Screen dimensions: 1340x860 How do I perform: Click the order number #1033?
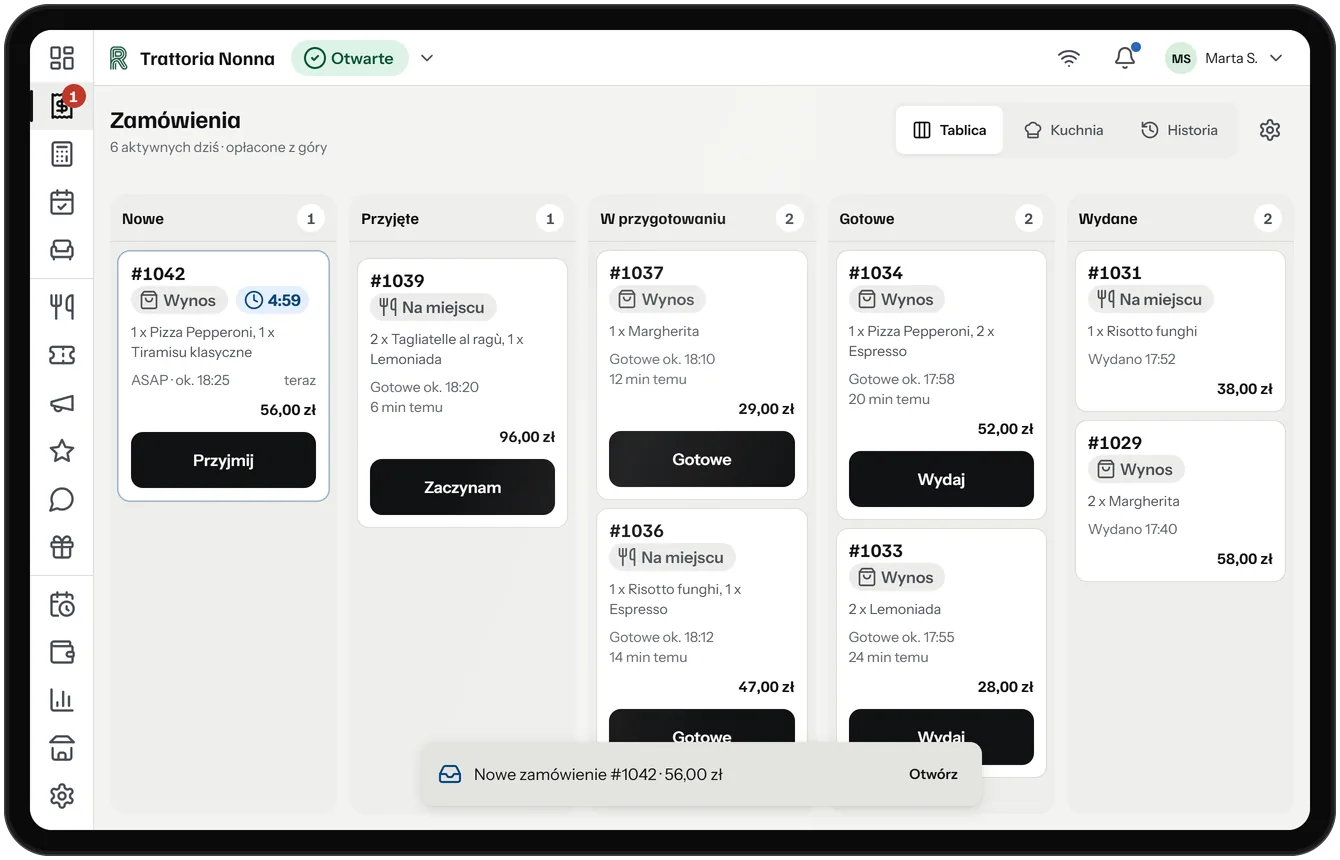(x=875, y=551)
